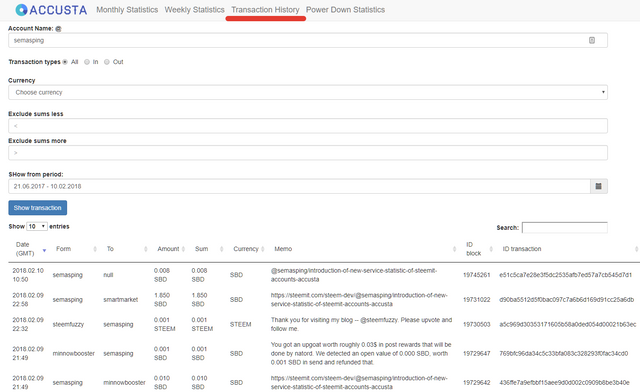640x392 pixels.
Task: Click the block ID 19745261 cell
Action: (476, 275)
